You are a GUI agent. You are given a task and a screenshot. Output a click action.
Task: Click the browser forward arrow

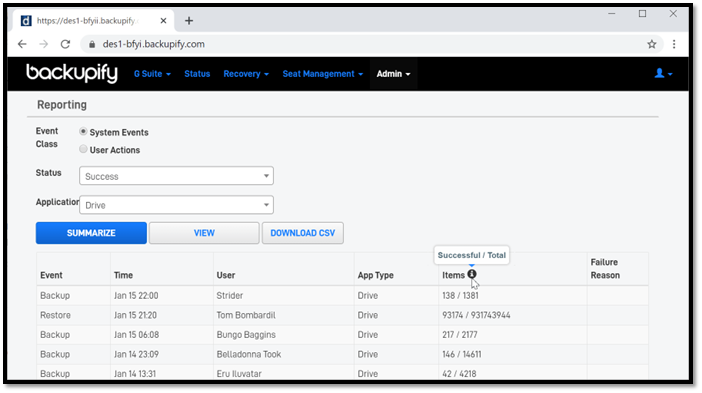tap(43, 44)
